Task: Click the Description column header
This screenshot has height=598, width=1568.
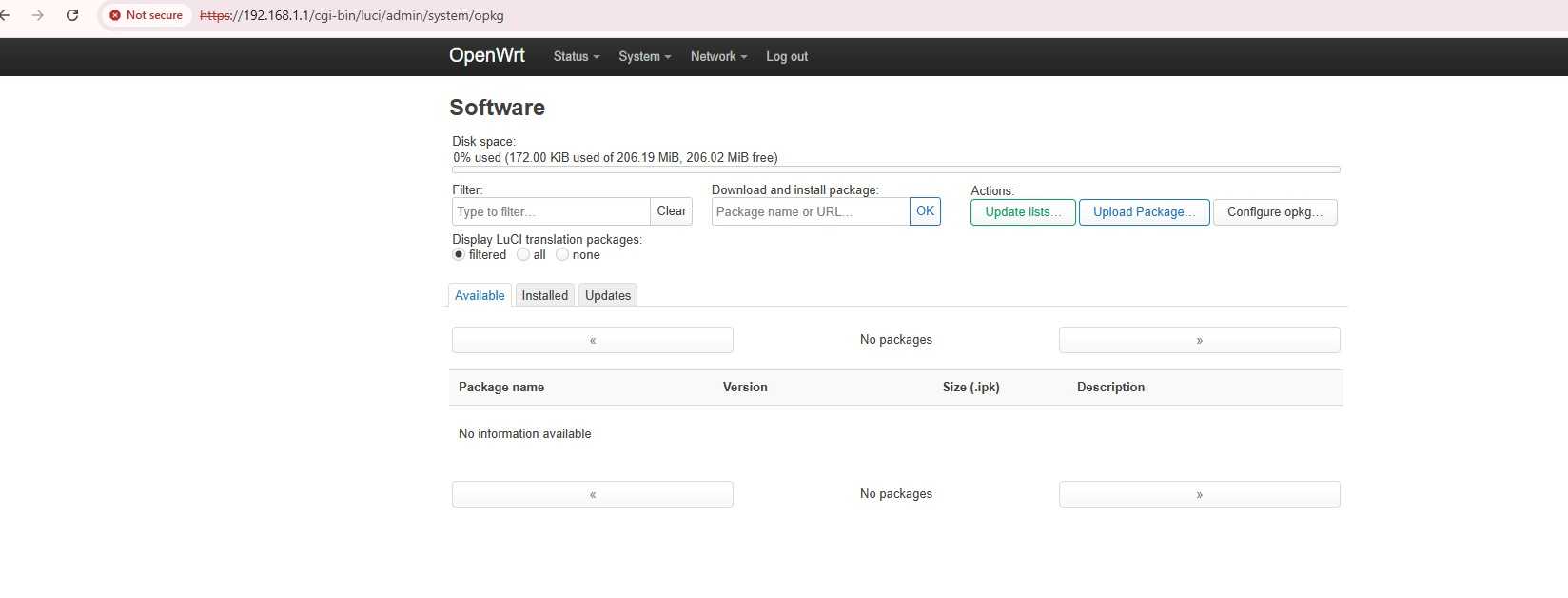Action: (1110, 387)
